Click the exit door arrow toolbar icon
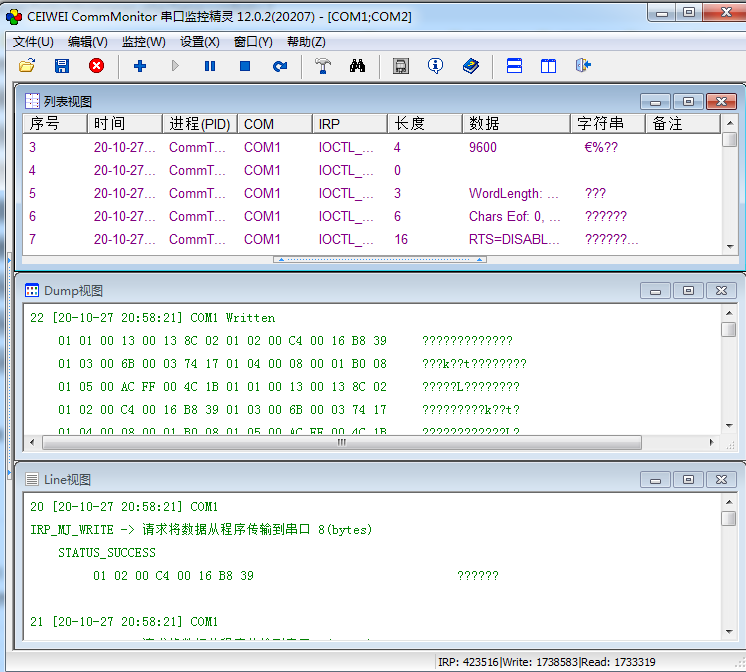746x672 pixels. [x=583, y=66]
